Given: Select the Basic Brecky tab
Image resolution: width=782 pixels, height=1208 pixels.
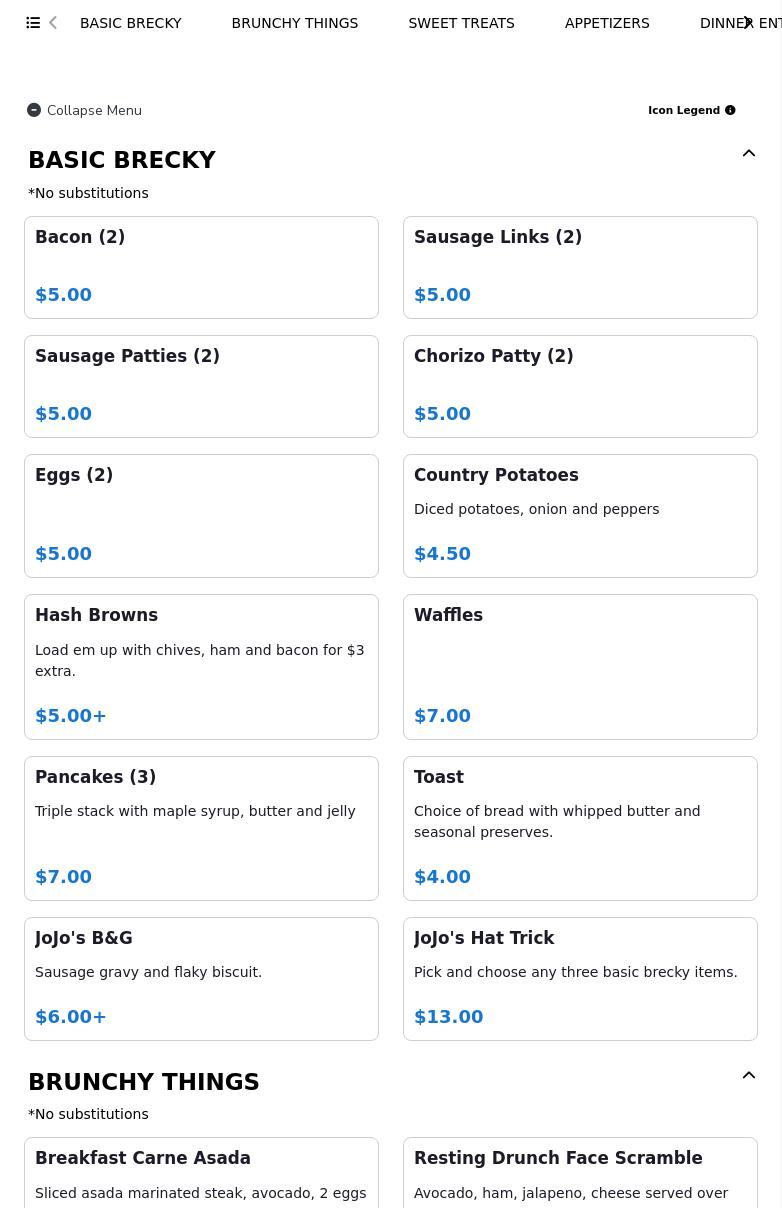Looking at the screenshot, I should coord(130,23).
